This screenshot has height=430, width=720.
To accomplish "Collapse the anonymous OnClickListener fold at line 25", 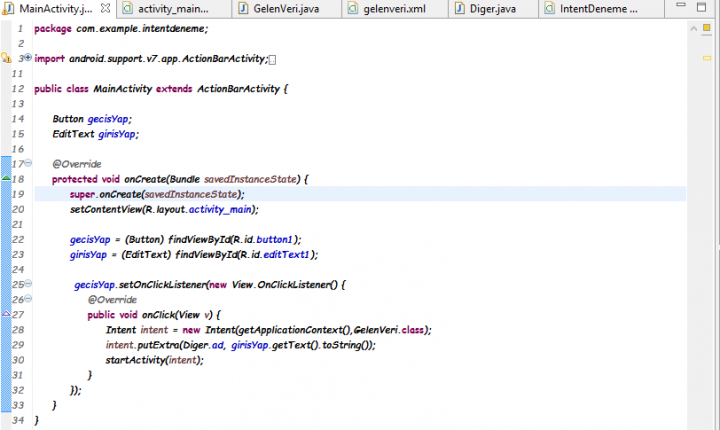I will (x=28, y=284).
